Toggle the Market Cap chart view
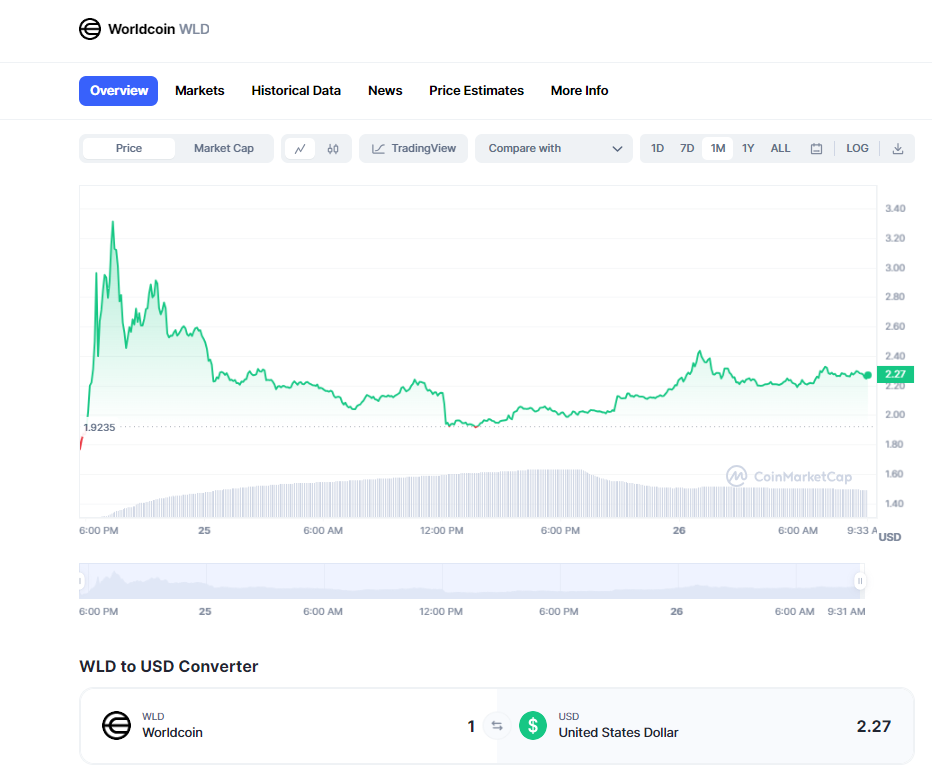Image resolution: width=932 pixels, height=774 pixels. click(x=223, y=149)
